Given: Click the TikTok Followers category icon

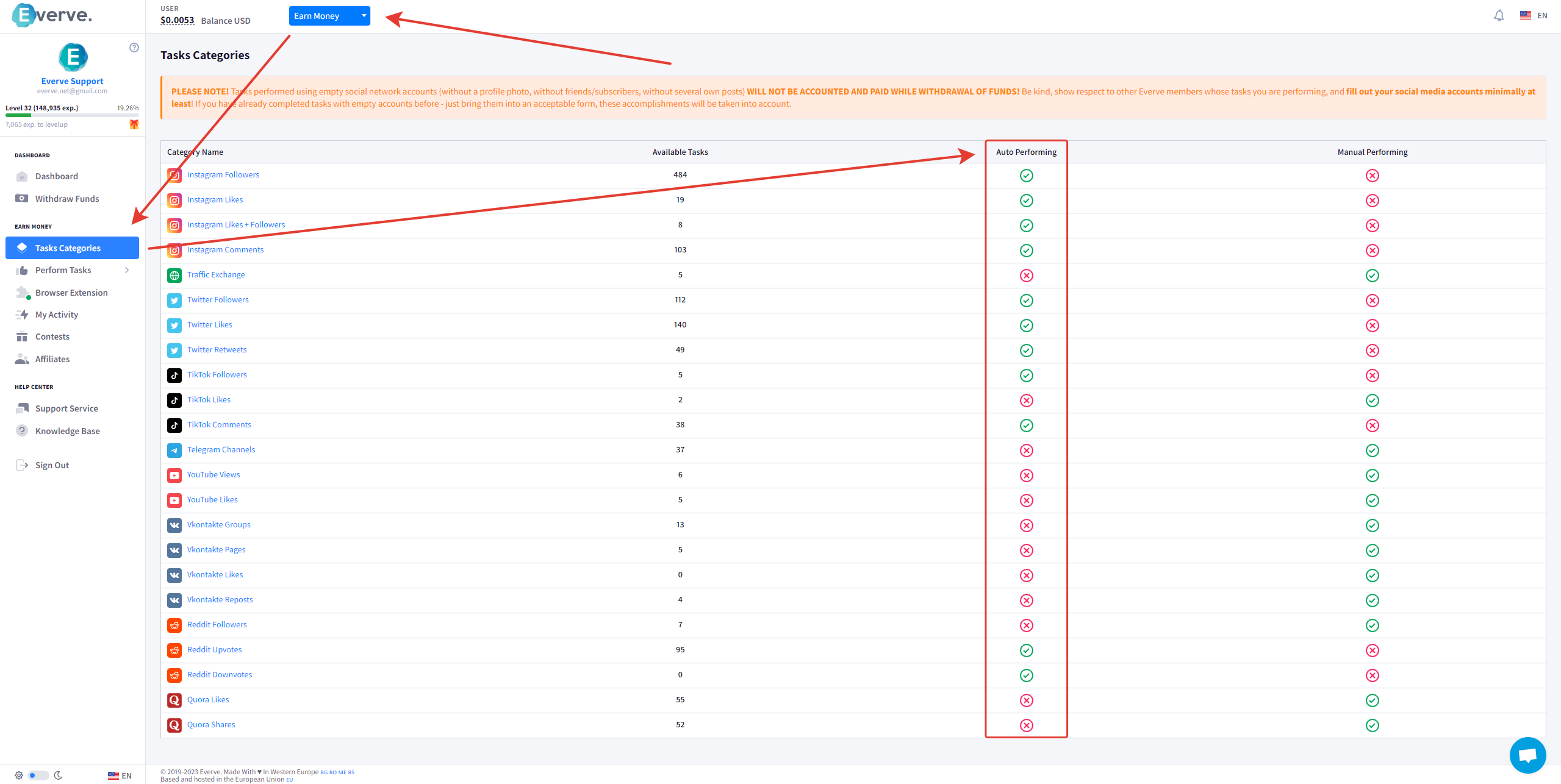Looking at the screenshot, I should (174, 376).
